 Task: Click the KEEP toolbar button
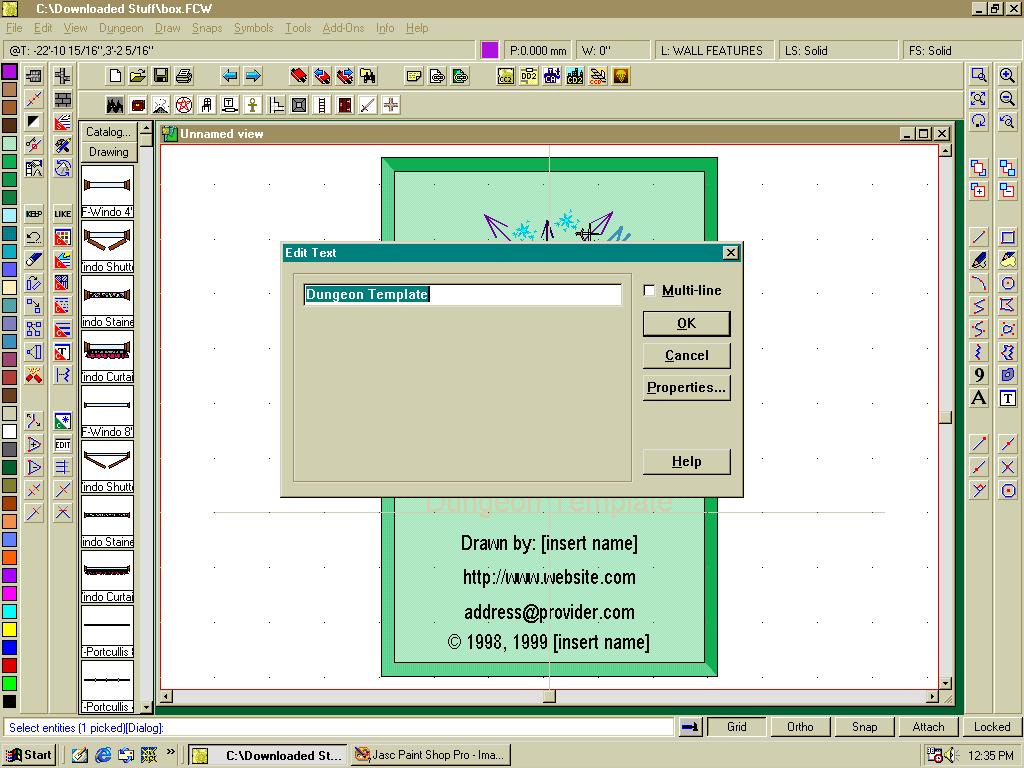[34, 214]
